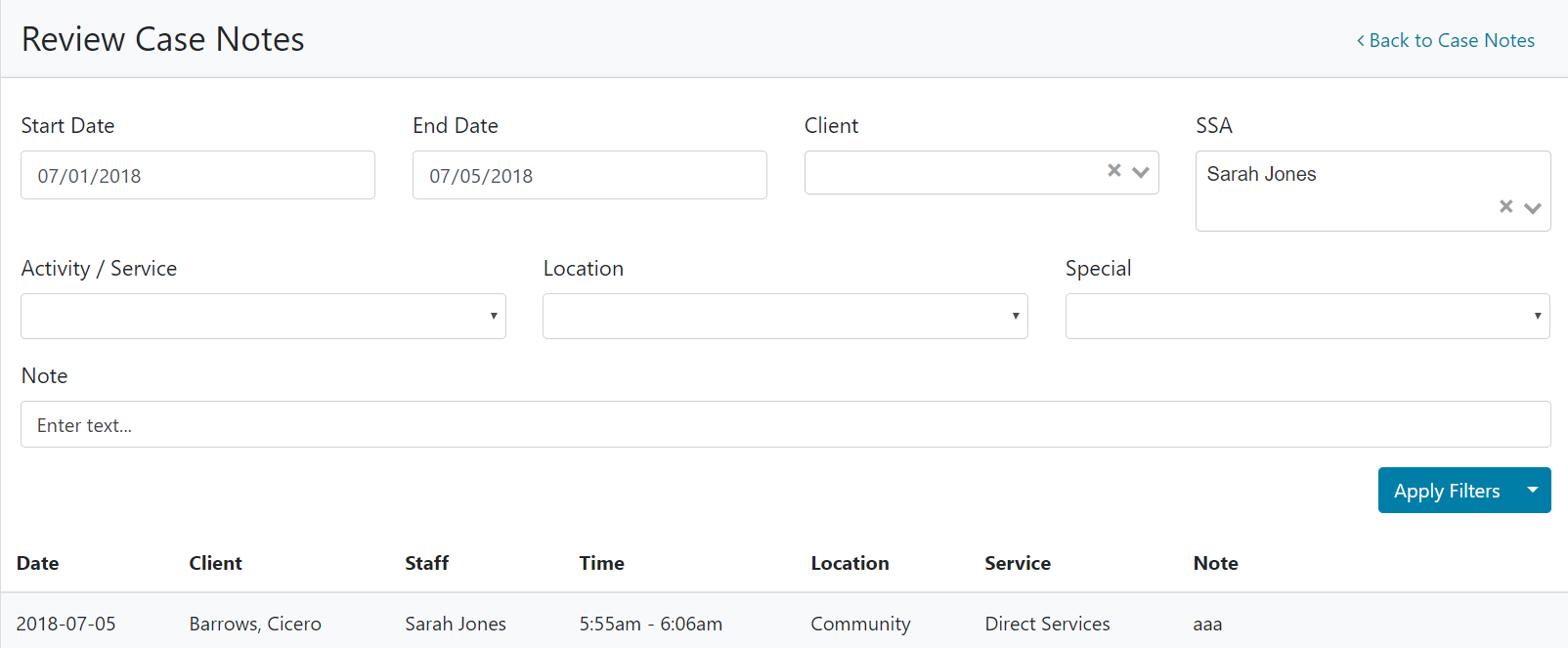
Task: Clear the Client field selection
Action: [1113, 171]
